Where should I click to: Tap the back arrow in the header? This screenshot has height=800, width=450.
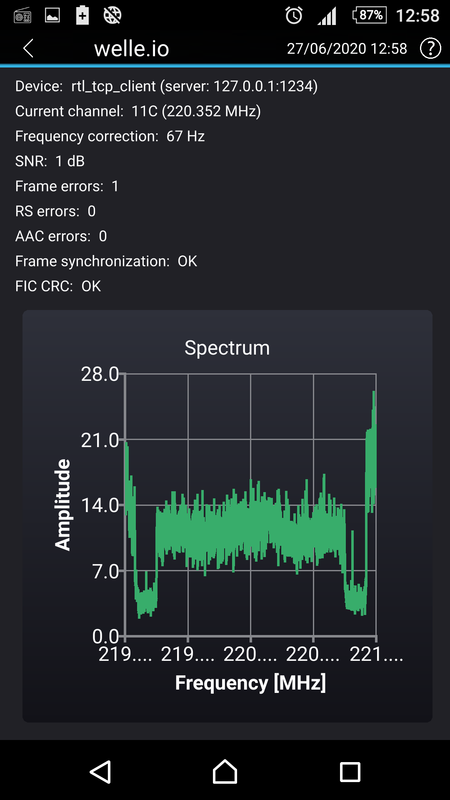[28, 49]
